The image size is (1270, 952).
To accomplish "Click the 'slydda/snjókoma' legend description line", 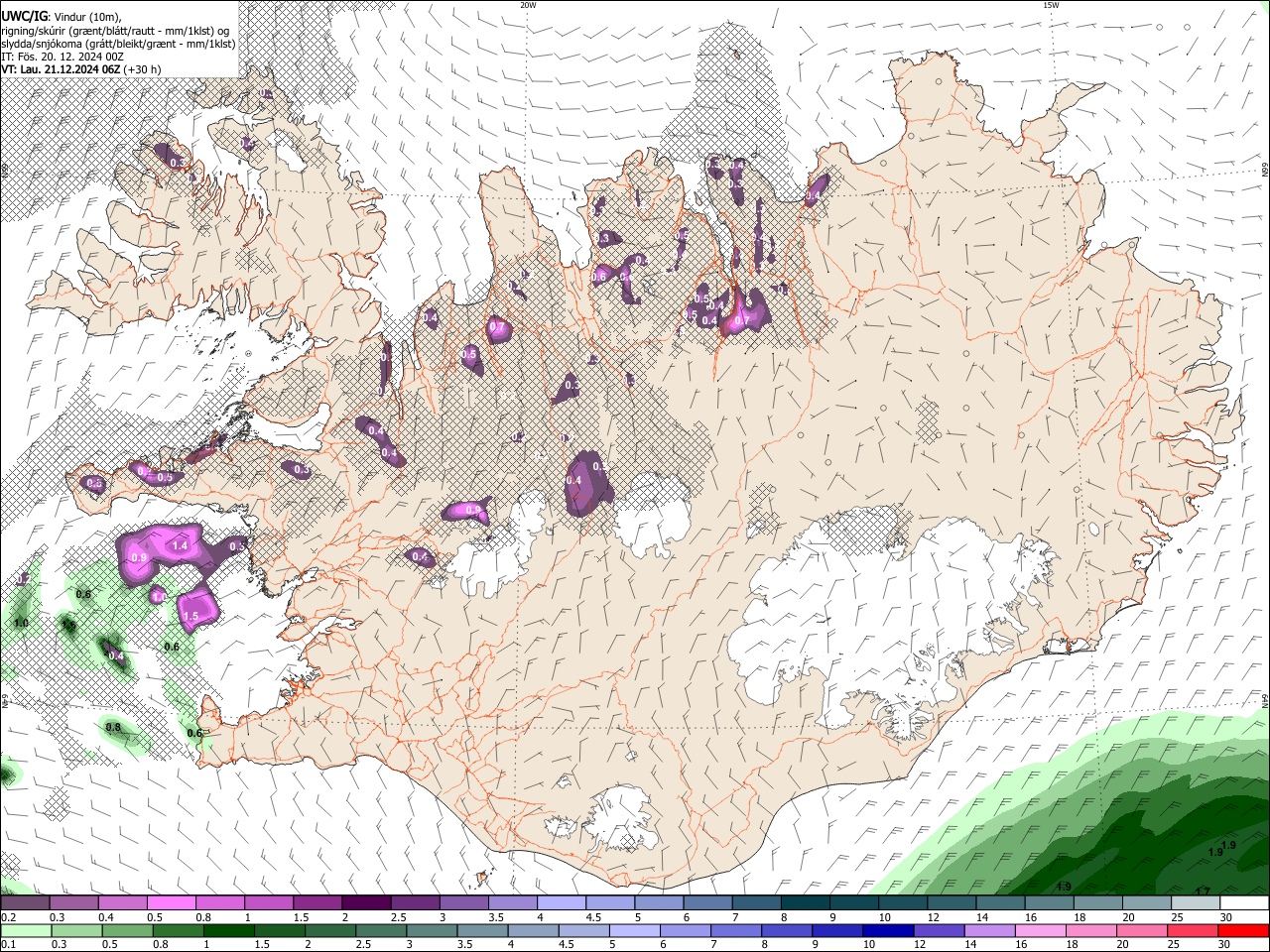I will [x=118, y=44].
